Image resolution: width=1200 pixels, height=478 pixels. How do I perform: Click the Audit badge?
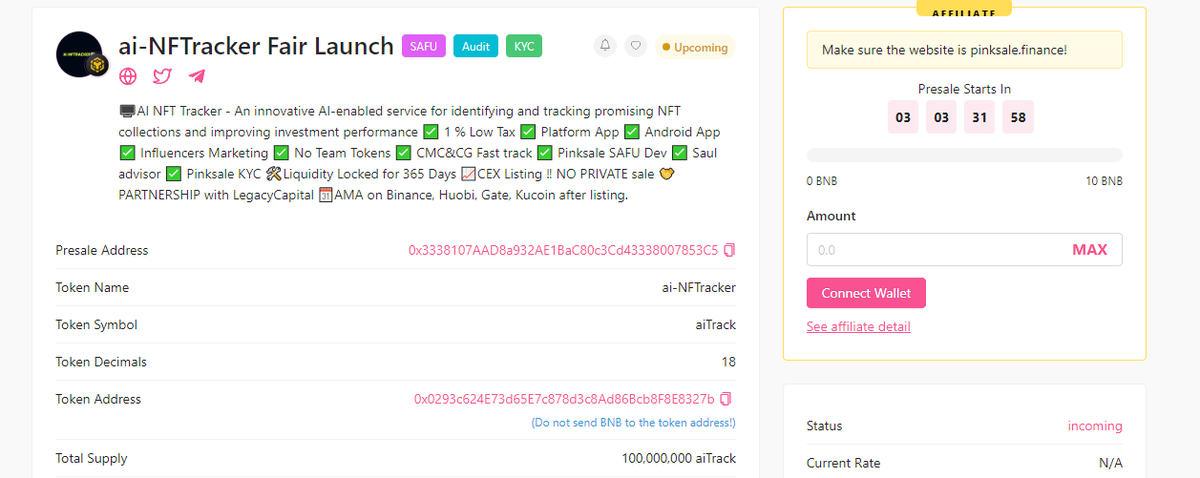[x=476, y=46]
